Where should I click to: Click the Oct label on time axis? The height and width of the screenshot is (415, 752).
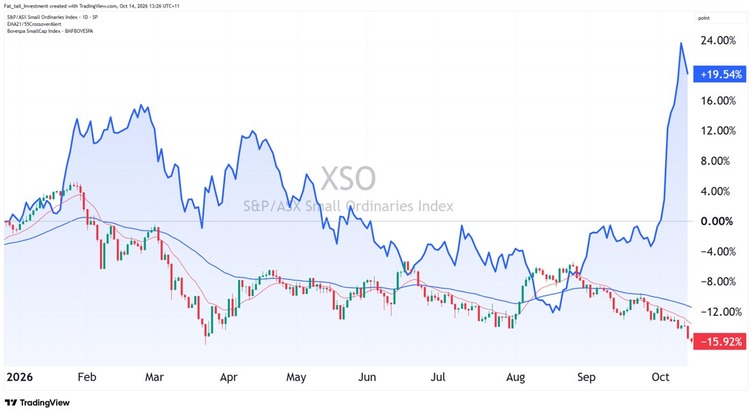[660, 377]
